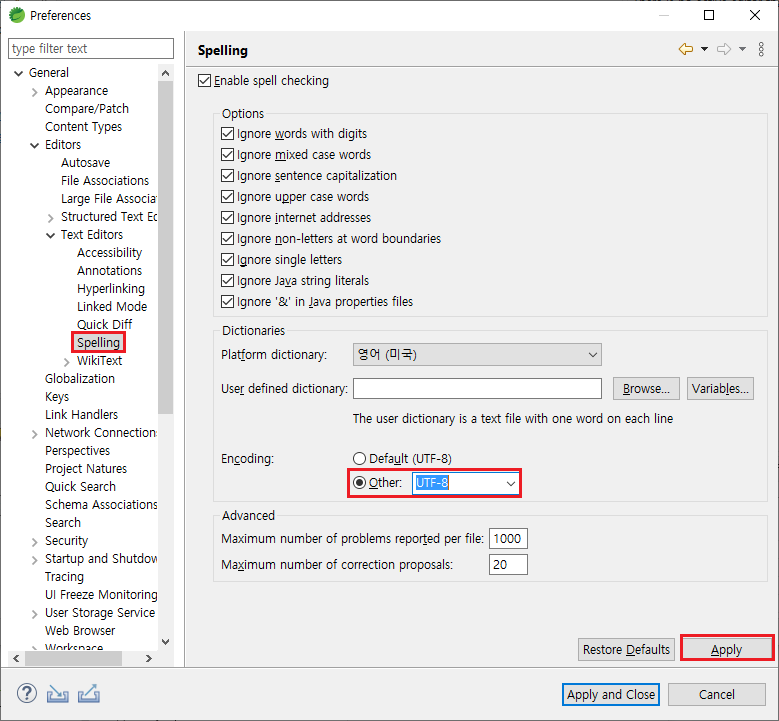Select Quick Diff tree item
779x721 pixels.
click(104, 324)
